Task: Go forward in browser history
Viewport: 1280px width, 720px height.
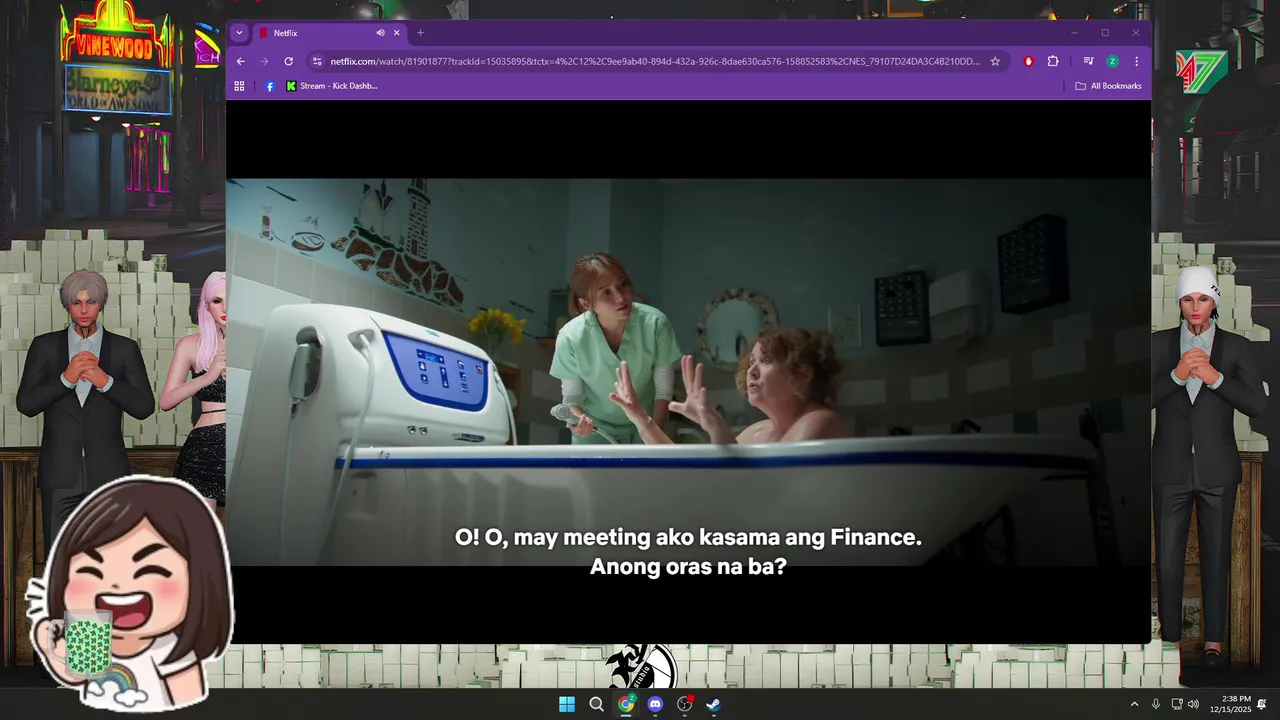Action: (x=264, y=61)
